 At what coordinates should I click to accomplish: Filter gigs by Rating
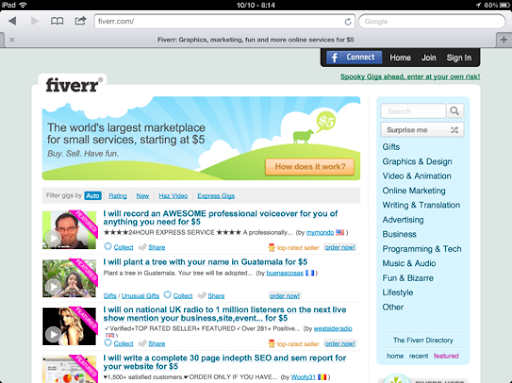click(x=118, y=196)
